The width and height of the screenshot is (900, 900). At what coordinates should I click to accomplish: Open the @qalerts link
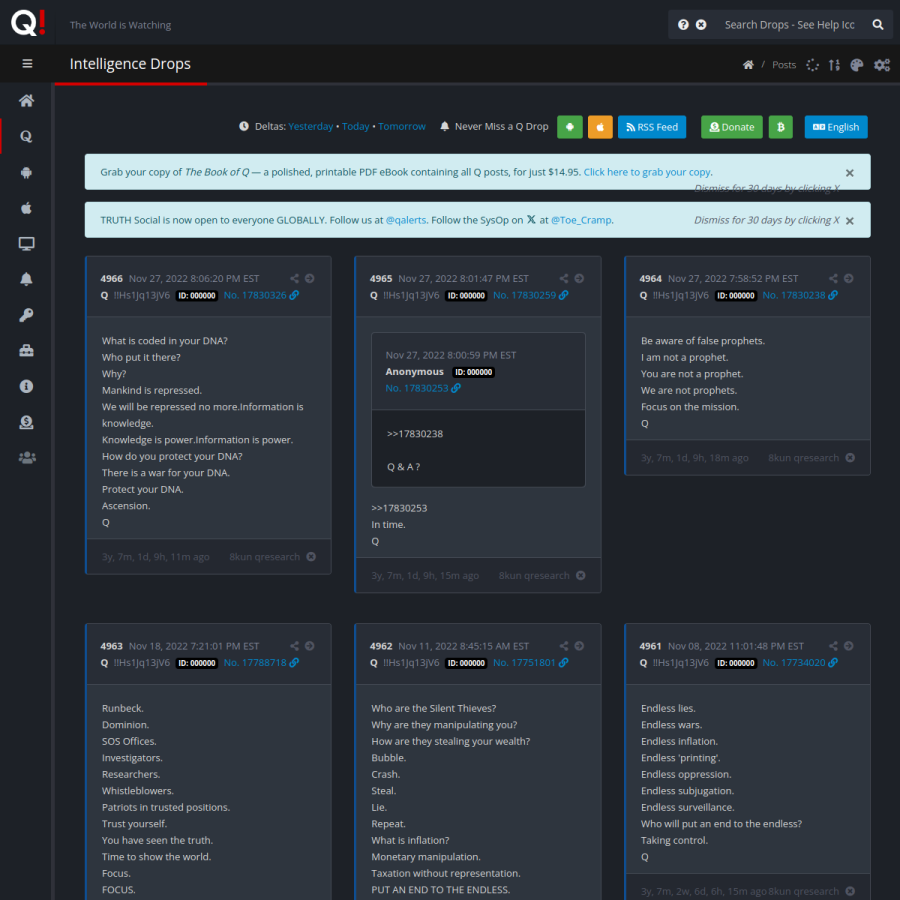(x=406, y=220)
